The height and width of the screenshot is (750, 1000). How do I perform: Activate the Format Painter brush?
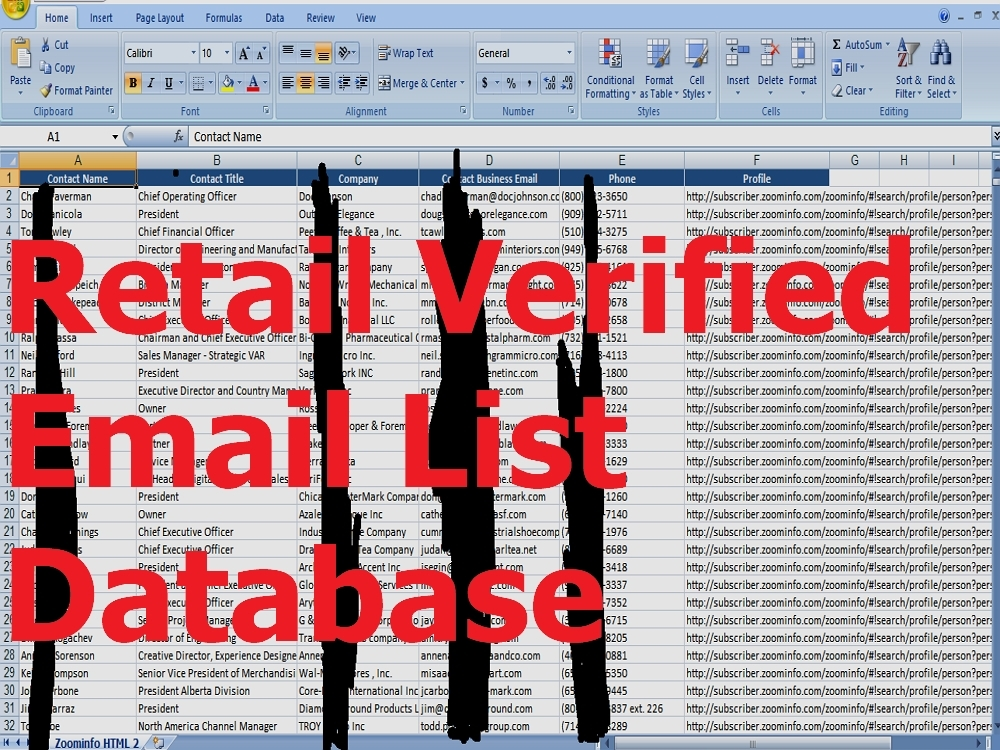click(45, 91)
